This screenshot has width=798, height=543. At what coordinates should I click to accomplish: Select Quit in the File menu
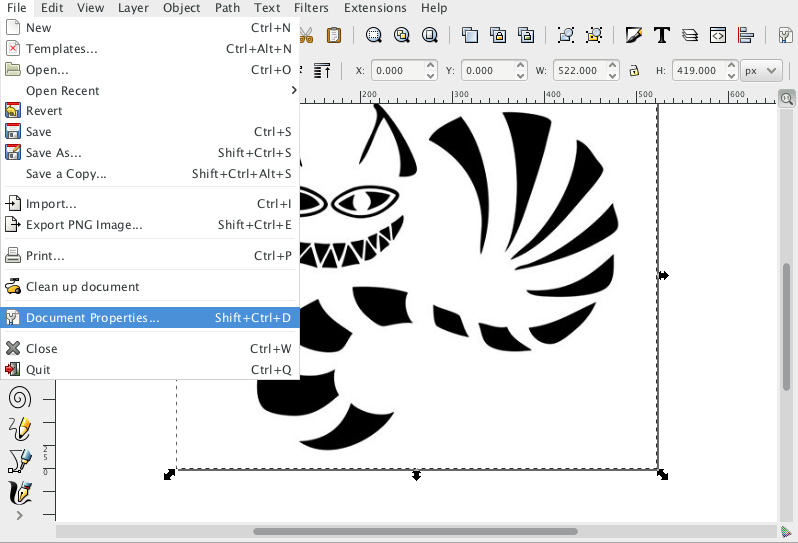[x=150, y=369]
